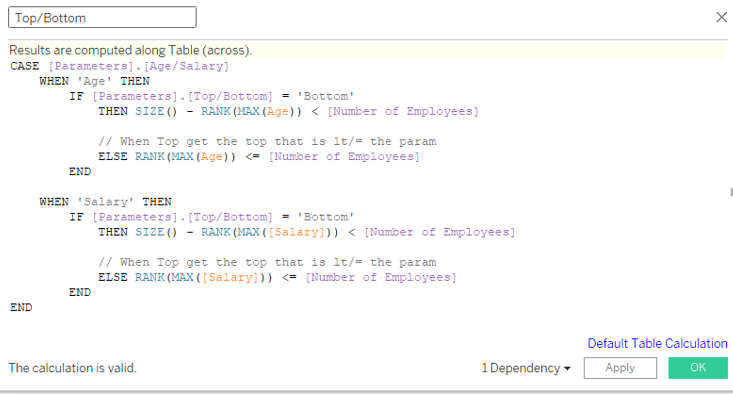The image size is (733, 394).
Task: Click the Apply button
Action: [x=620, y=368]
